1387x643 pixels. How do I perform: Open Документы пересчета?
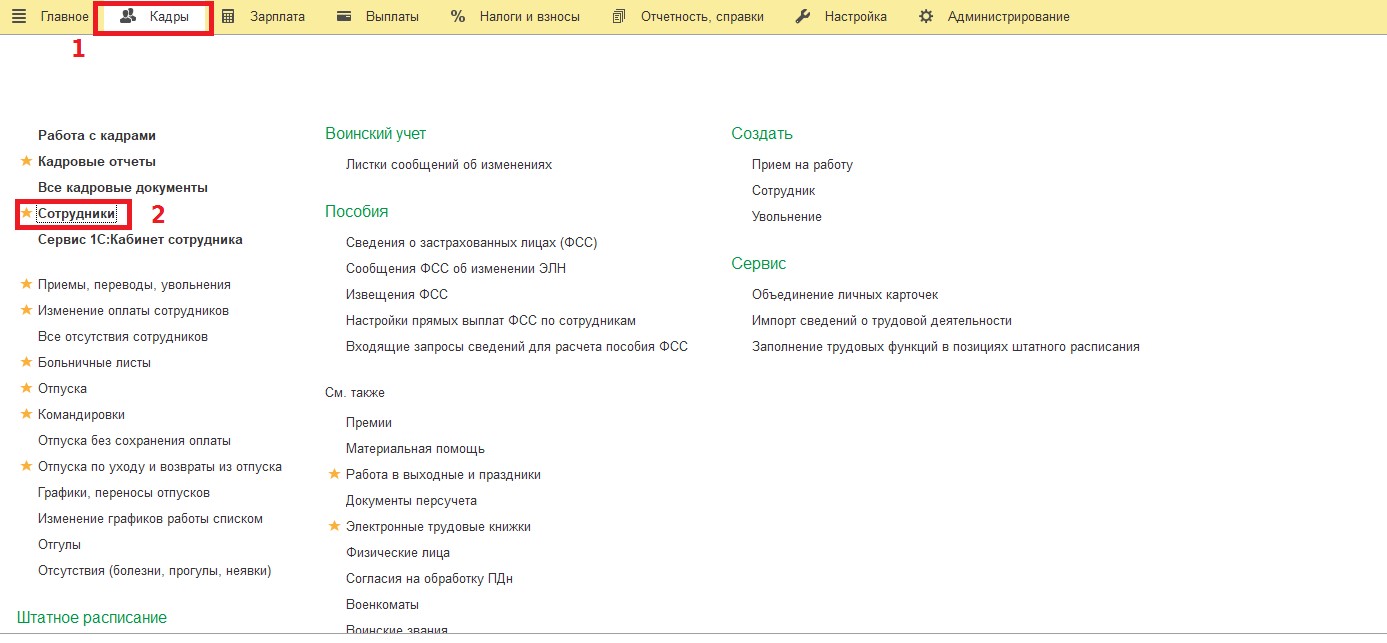pyautogui.click(x=411, y=500)
